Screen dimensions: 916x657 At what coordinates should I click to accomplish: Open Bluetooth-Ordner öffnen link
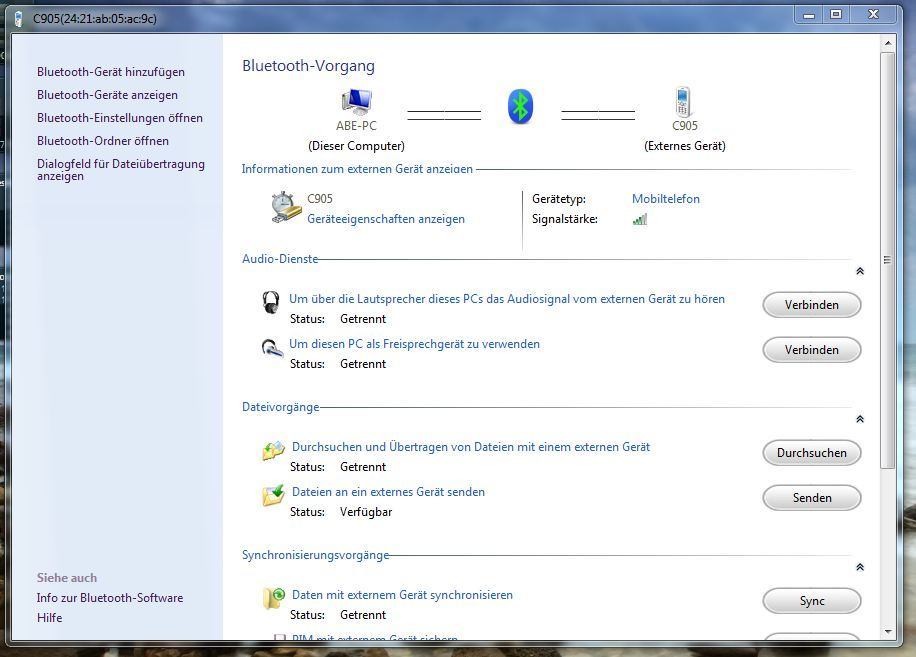(103, 141)
